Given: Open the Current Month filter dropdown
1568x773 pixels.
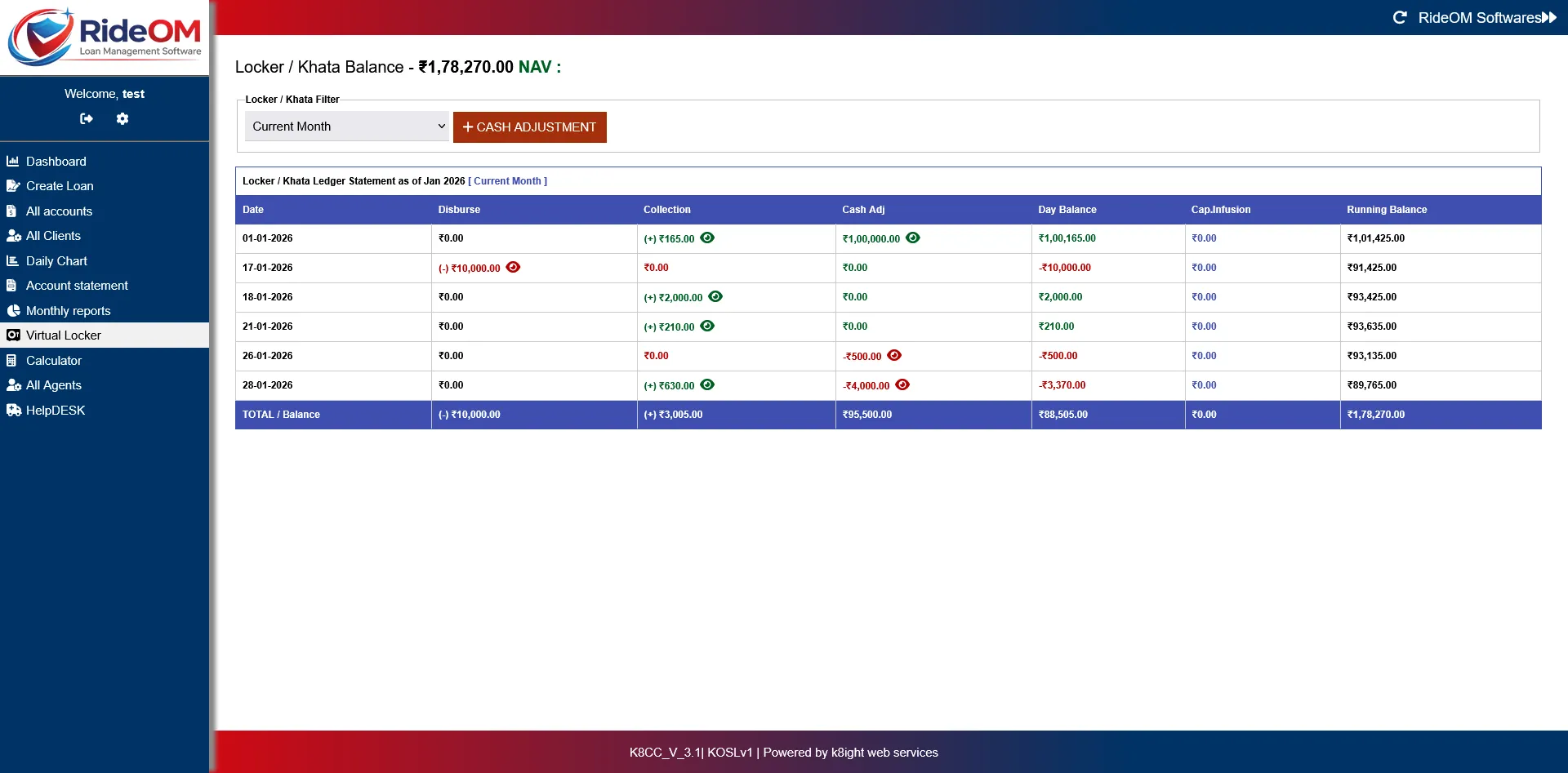Looking at the screenshot, I should 346,127.
